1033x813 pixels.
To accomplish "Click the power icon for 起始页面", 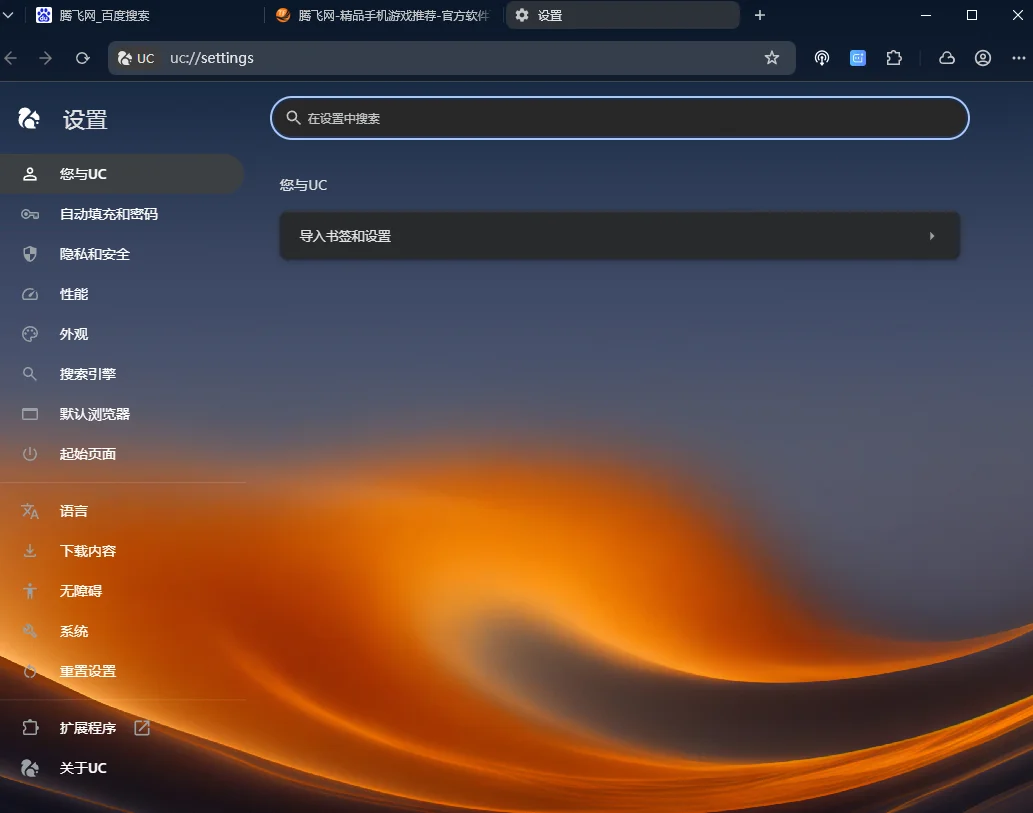I will (x=30, y=454).
